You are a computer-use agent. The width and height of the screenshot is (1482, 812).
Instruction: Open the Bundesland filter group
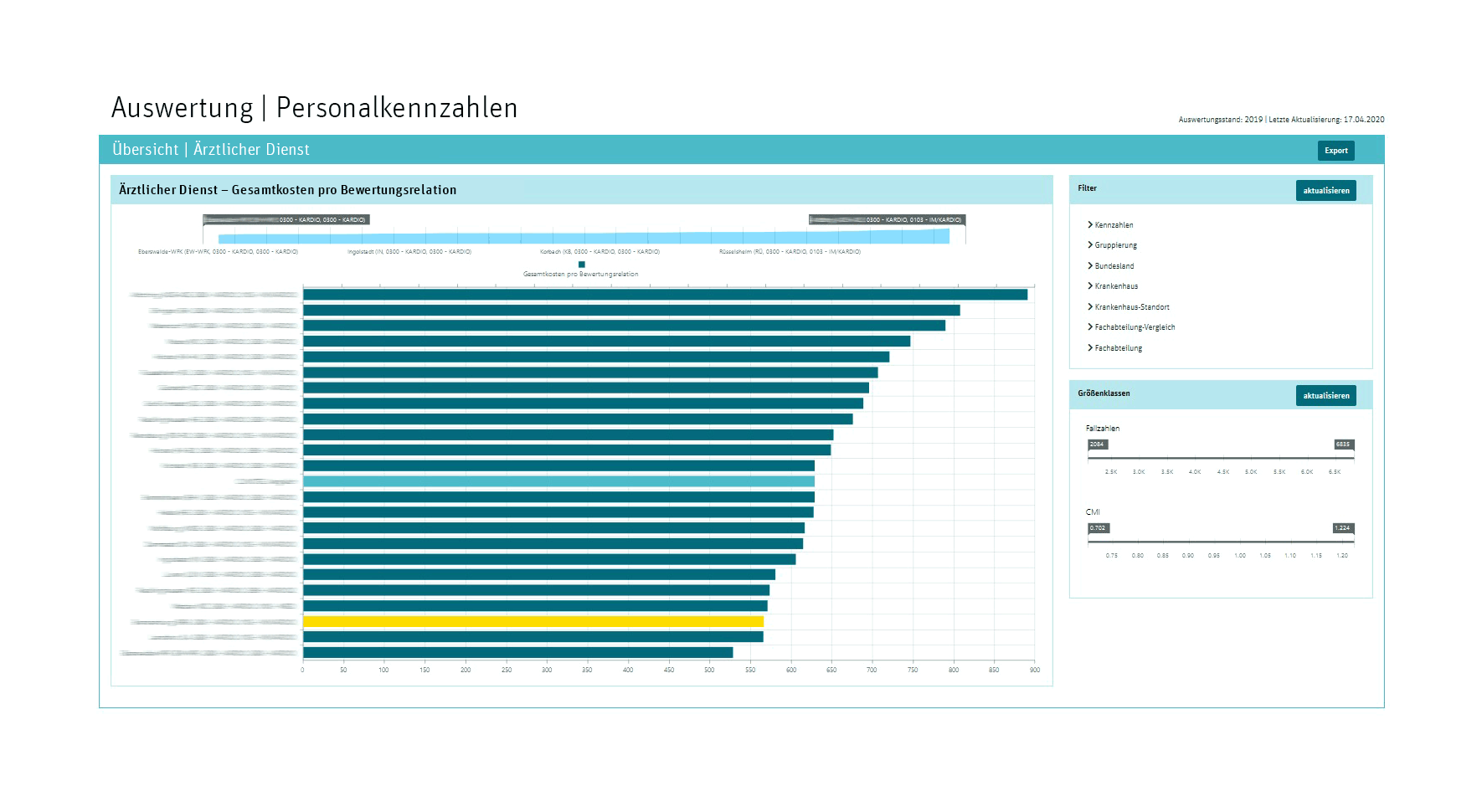pos(1114,266)
